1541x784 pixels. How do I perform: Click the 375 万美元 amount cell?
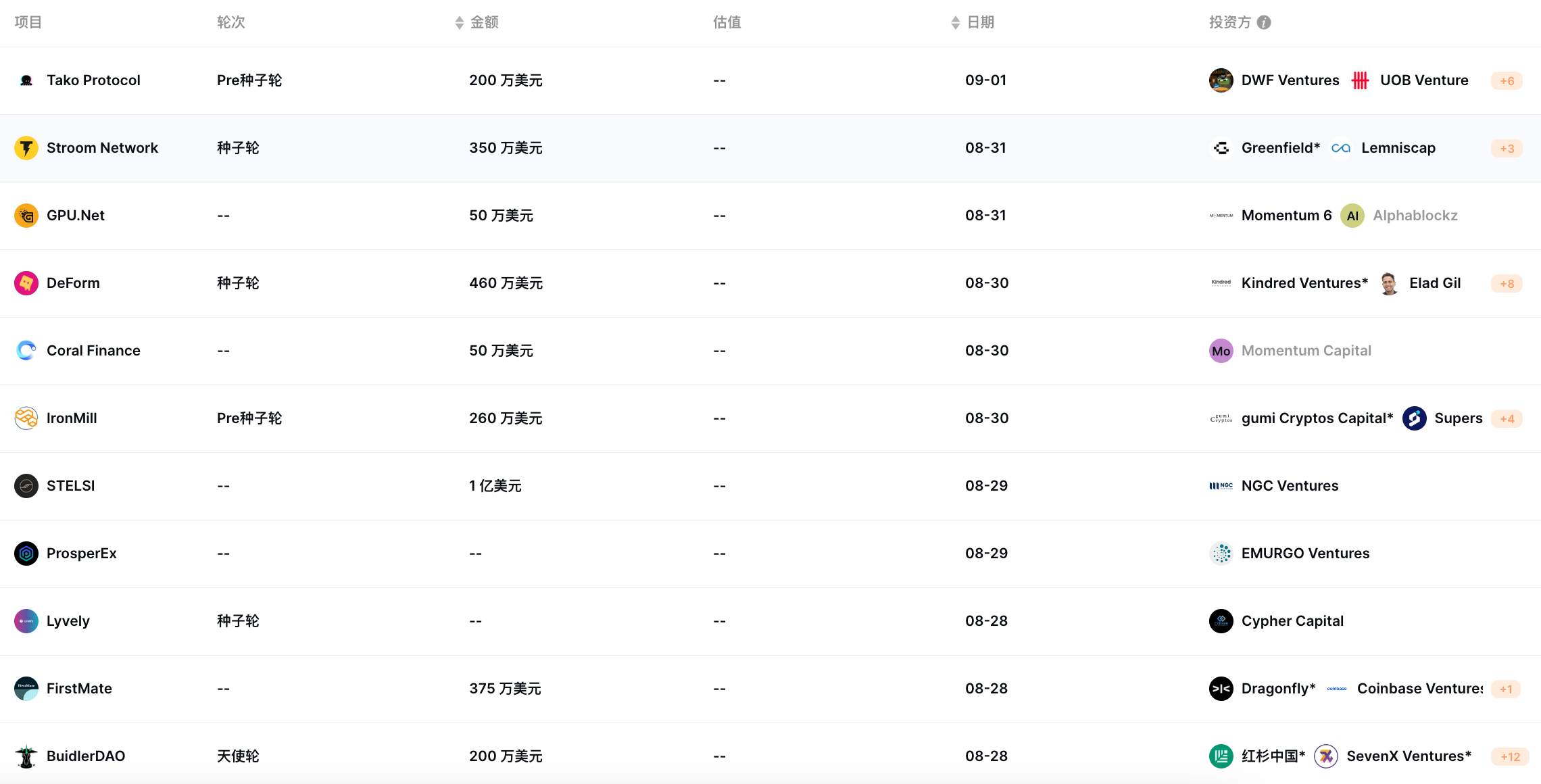click(506, 689)
